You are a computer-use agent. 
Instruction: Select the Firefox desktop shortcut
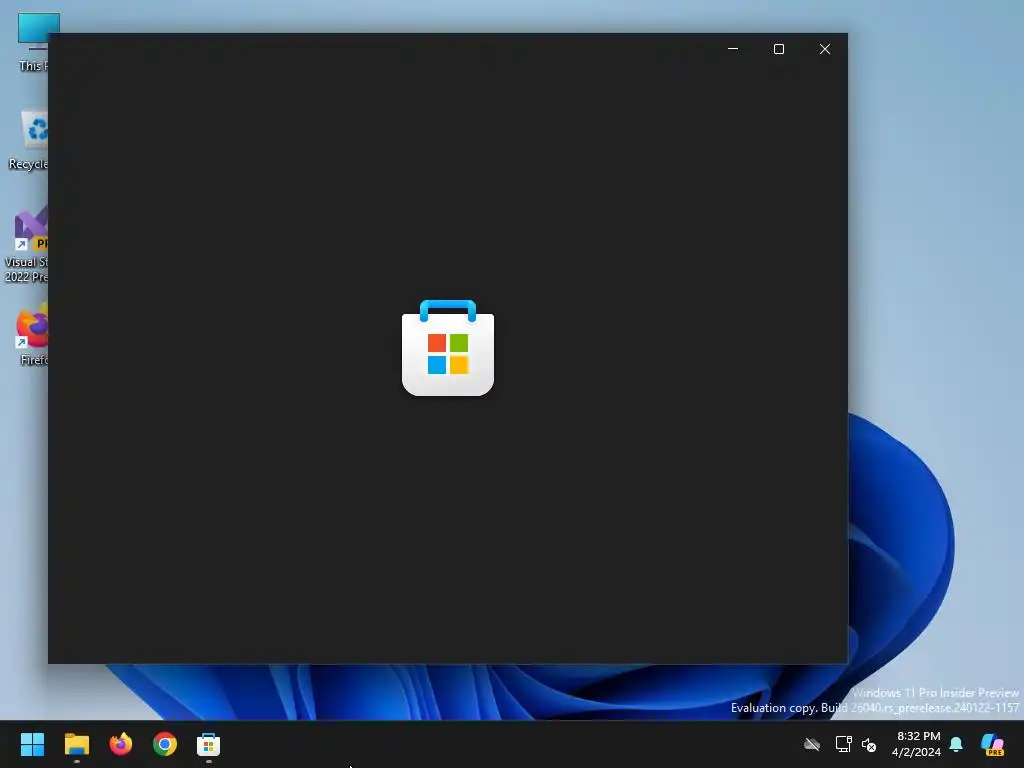[x=33, y=334]
